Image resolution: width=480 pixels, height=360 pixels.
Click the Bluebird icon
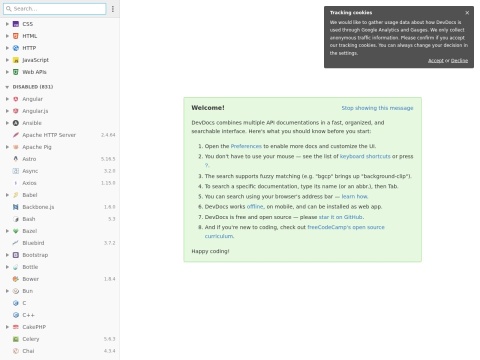coord(16,243)
